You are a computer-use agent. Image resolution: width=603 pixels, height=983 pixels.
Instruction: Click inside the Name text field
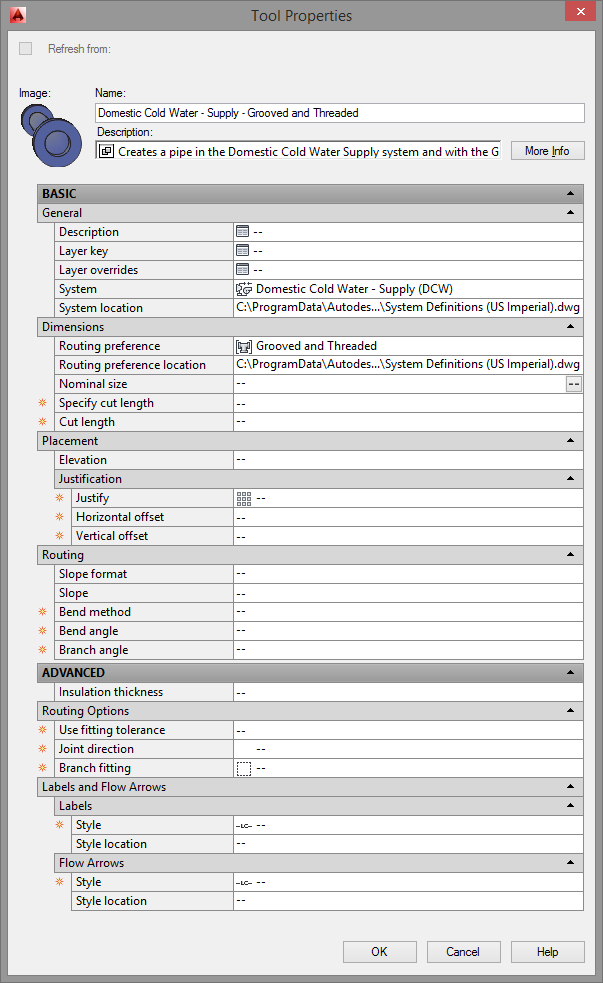(x=300, y=112)
